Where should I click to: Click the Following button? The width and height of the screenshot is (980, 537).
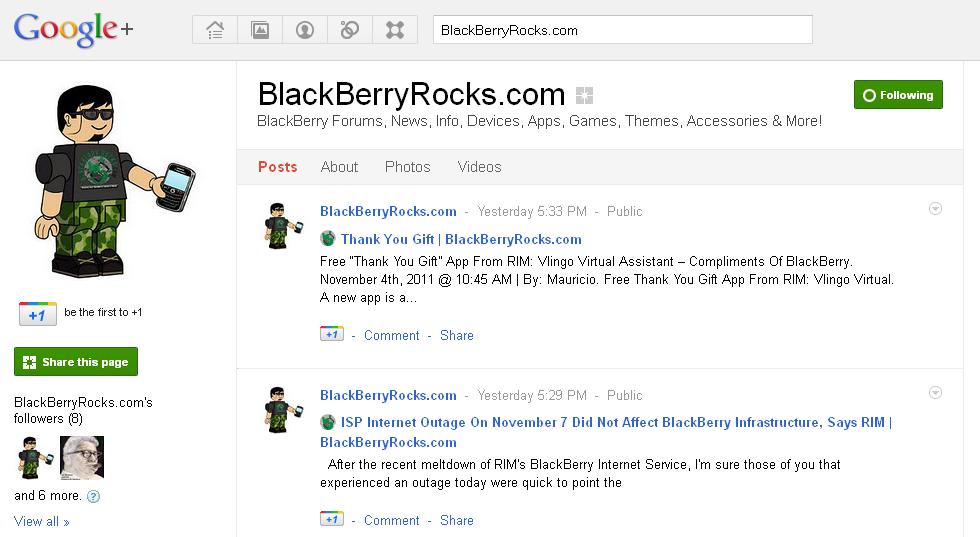(898, 94)
